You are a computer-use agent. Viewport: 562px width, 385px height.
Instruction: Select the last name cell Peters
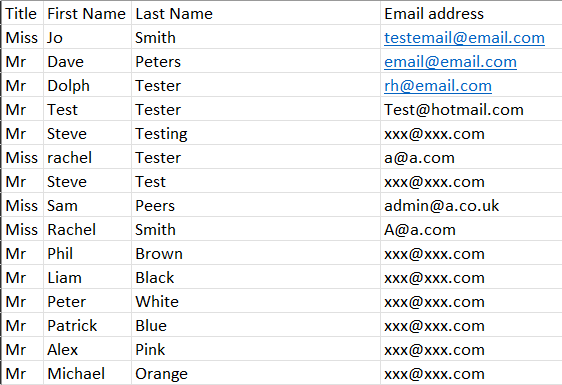click(256, 61)
